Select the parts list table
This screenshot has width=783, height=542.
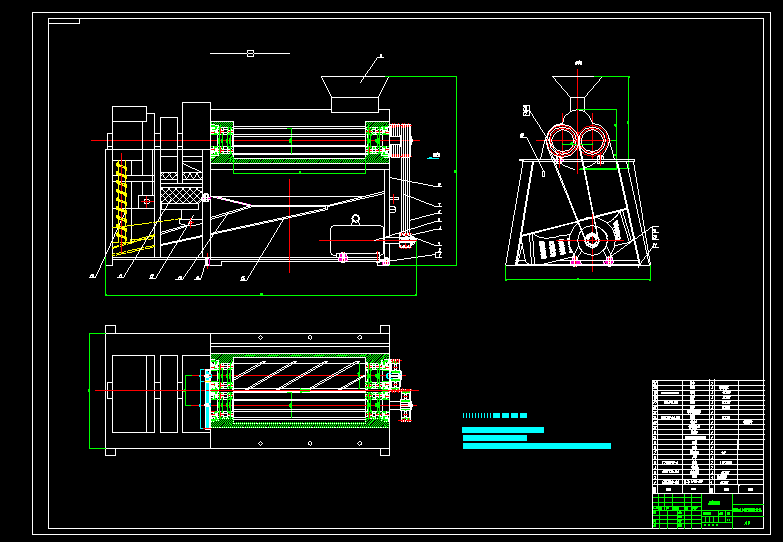(x=708, y=437)
